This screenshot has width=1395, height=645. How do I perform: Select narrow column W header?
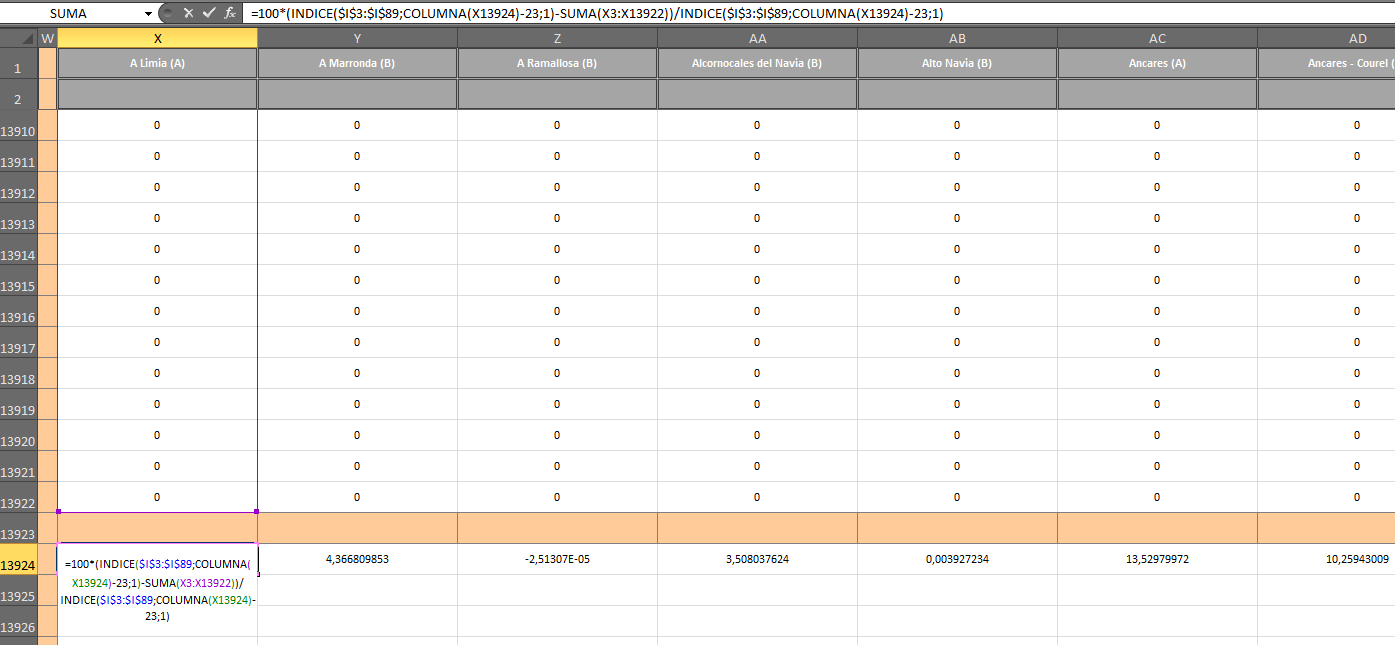[47, 38]
